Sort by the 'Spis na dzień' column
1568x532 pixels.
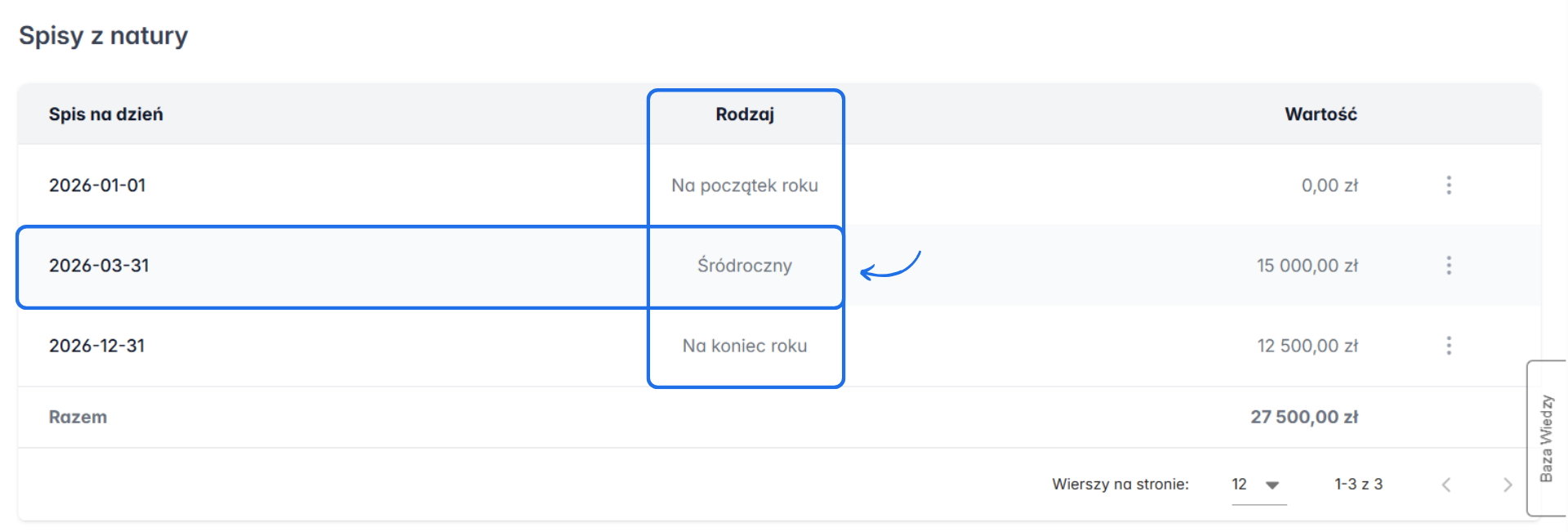[x=105, y=114]
